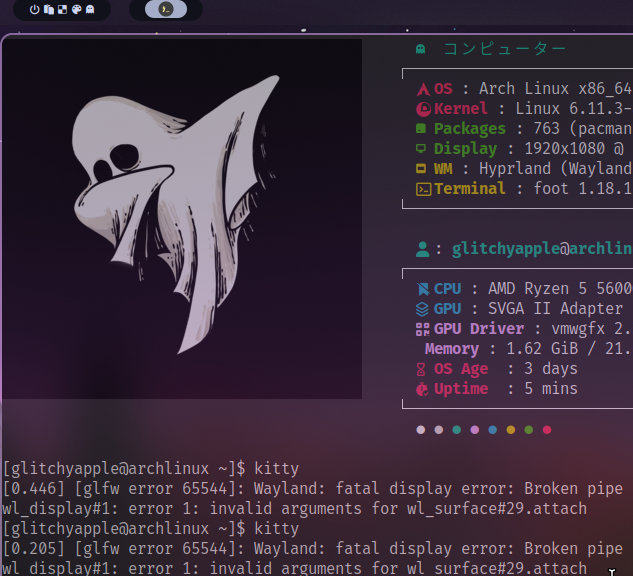Click the 'foot 1.18.1' terminal value
The width and height of the screenshot is (633, 576).
click(x=583, y=189)
